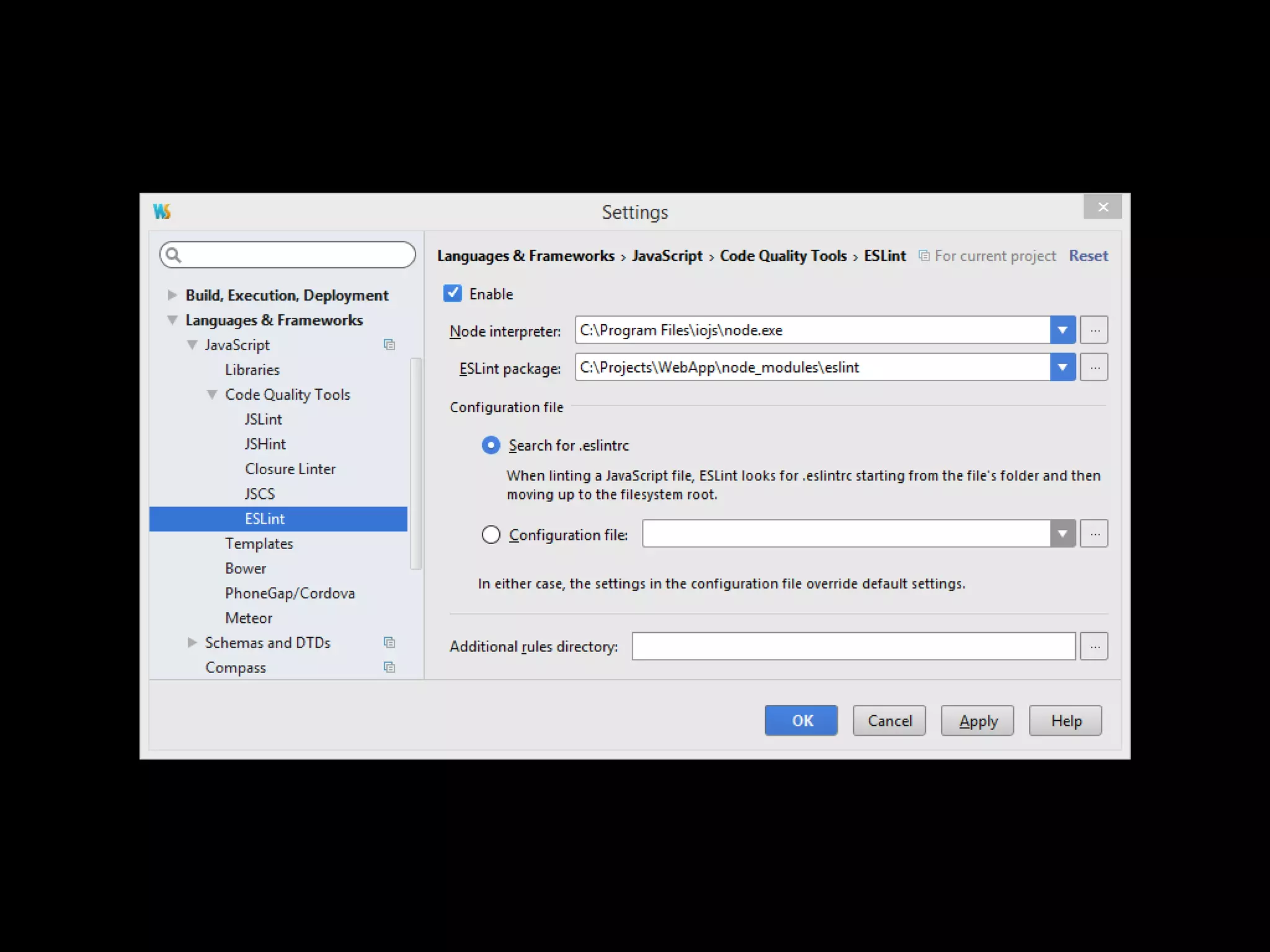Choose the Configuration file radio button

coord(491,534)
